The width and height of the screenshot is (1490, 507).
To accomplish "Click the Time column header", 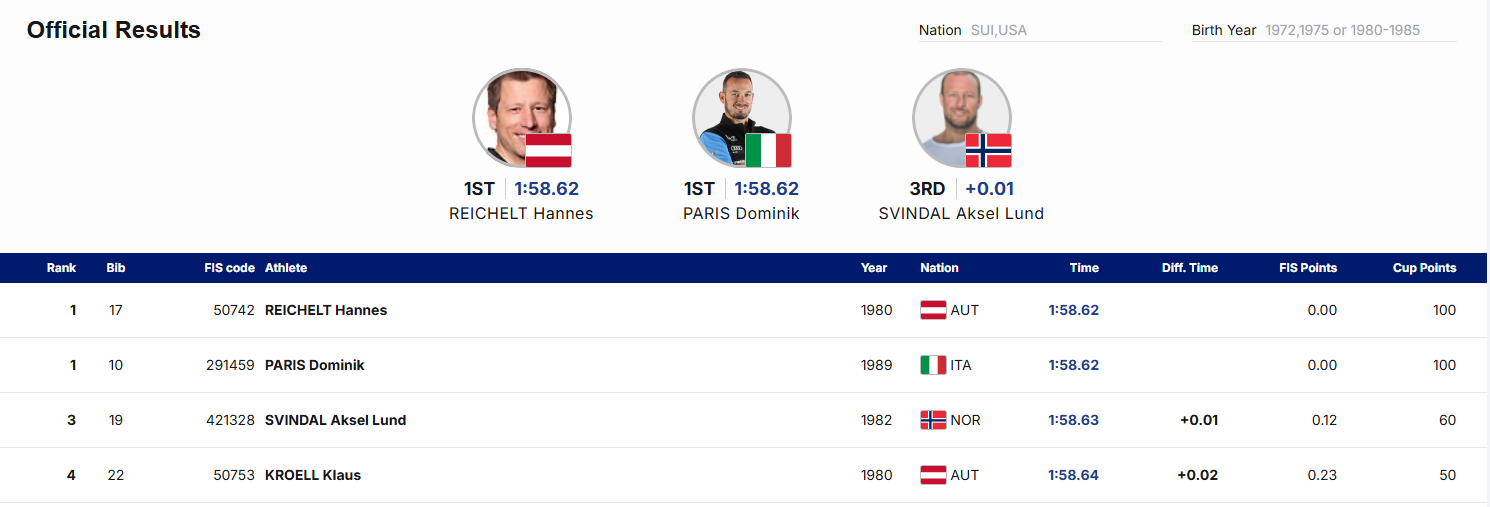I will [1084, 268].
